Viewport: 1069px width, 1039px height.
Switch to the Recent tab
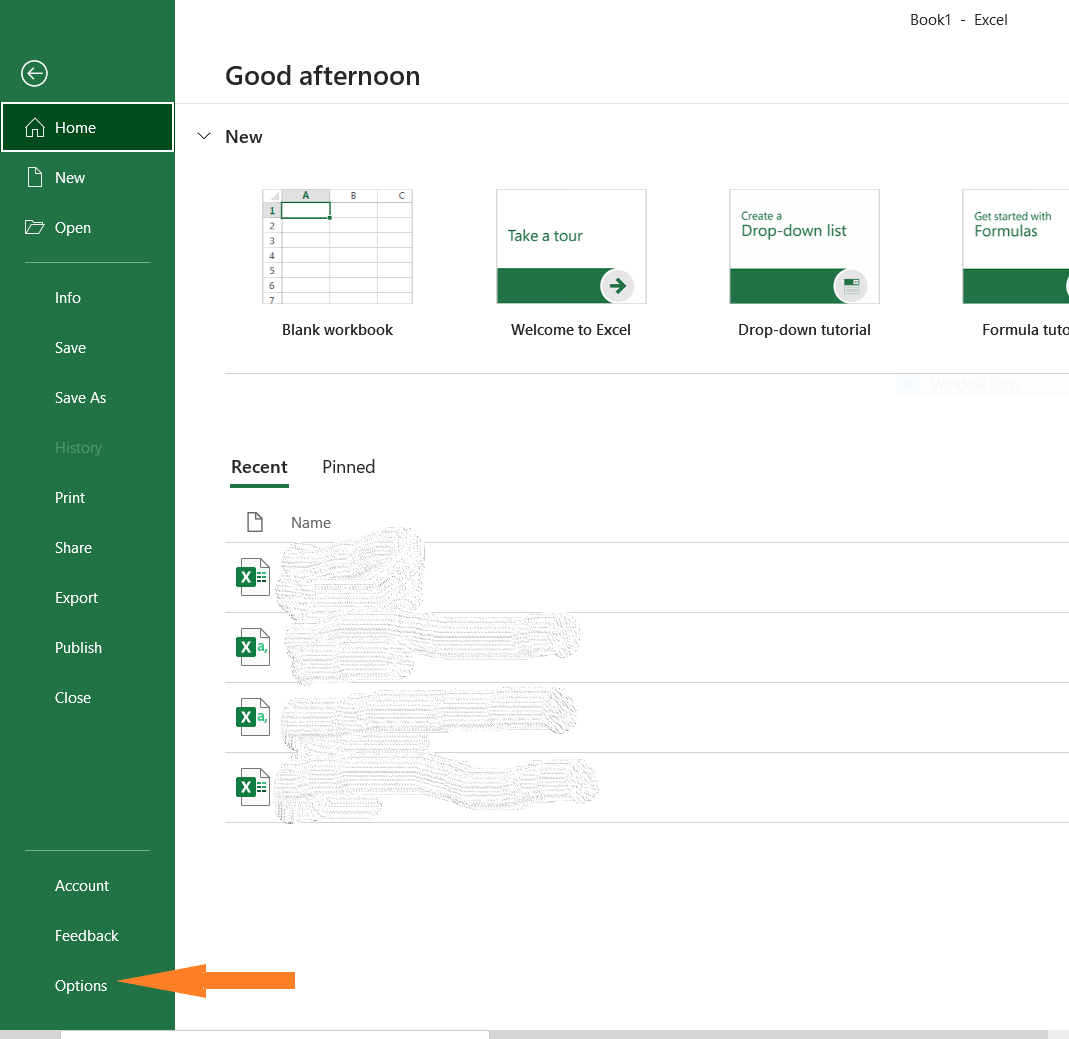pyautogui.click(x=259, y=467)
